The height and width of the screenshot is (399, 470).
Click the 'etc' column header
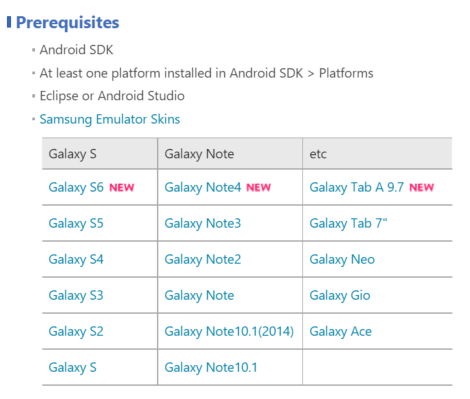point(377,154)
